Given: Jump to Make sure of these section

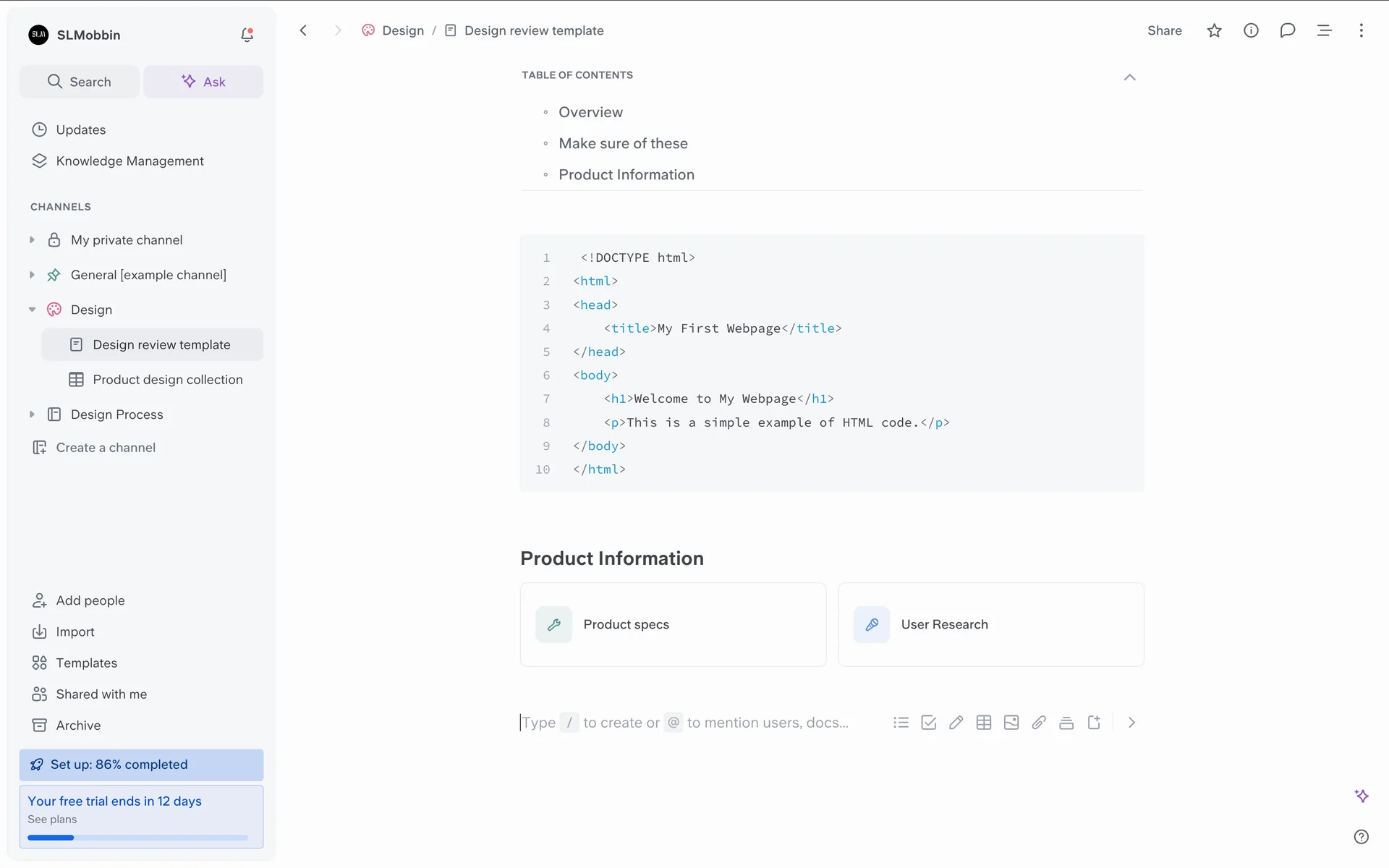Looking at the screenshot, I should (x=623, y=143).
